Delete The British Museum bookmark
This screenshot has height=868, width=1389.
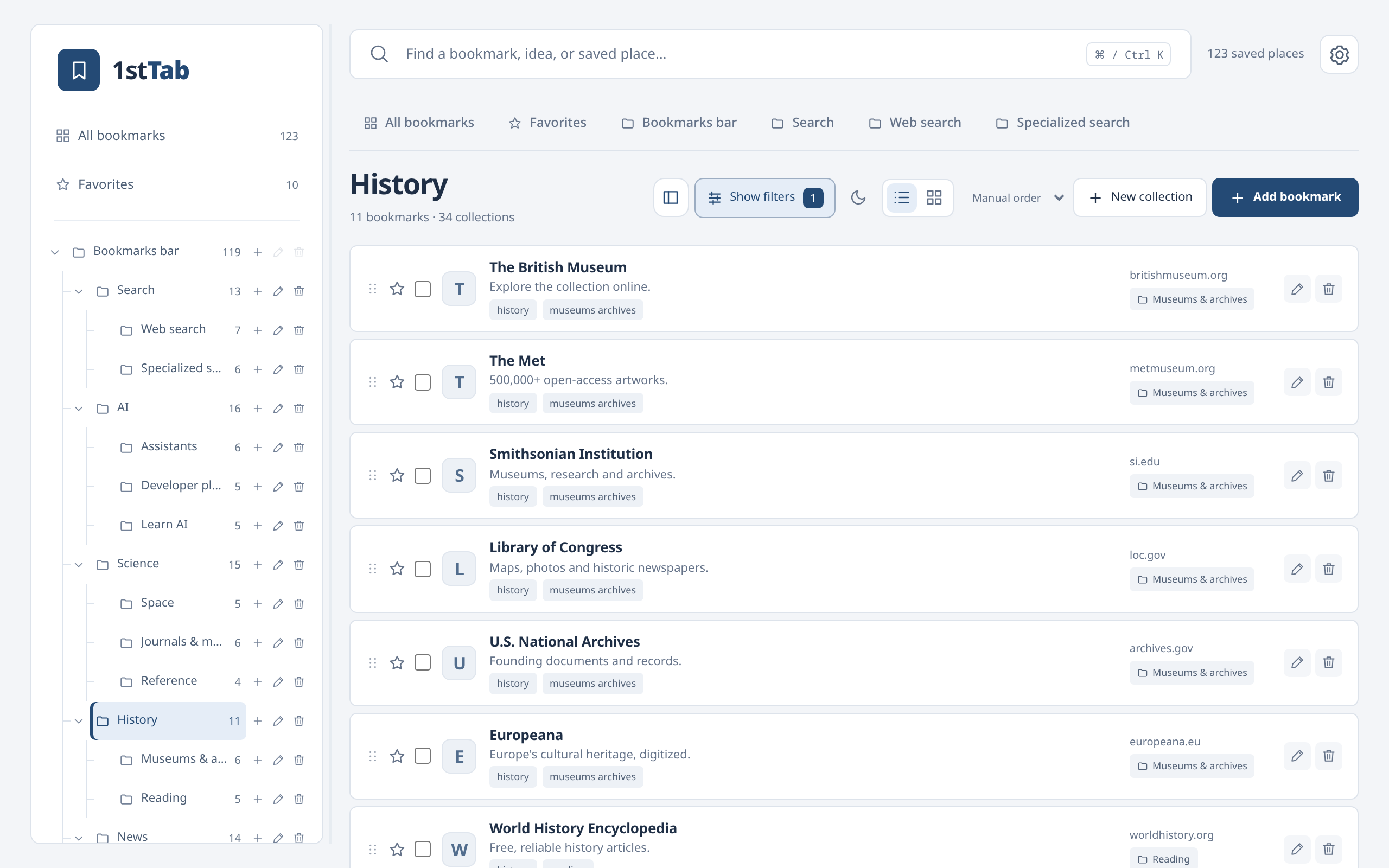pos(1328,289)
